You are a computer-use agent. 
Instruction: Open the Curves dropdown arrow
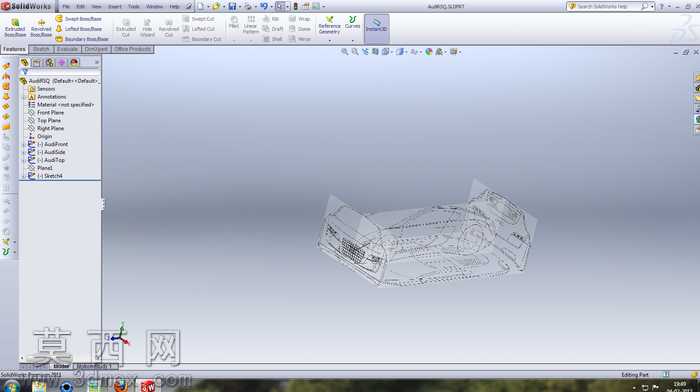(x=353, y=41)
